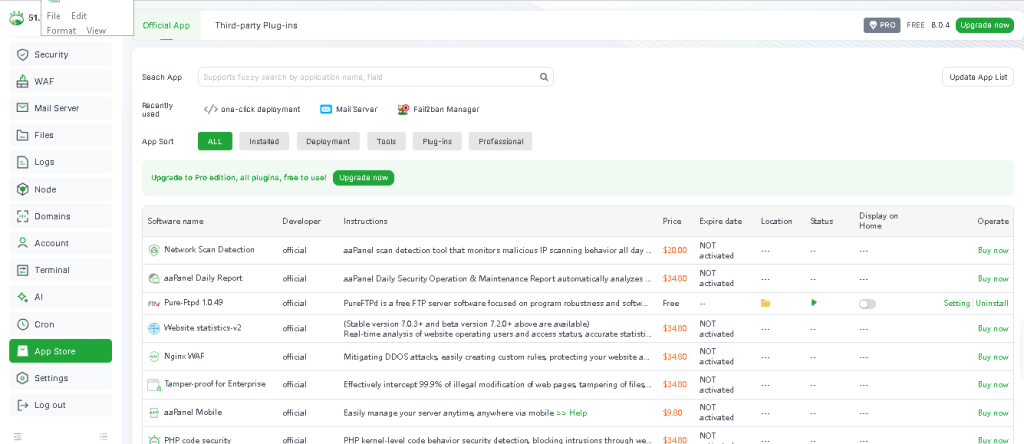
Task: Switch to Official App tab
Action: coord(167,25)
